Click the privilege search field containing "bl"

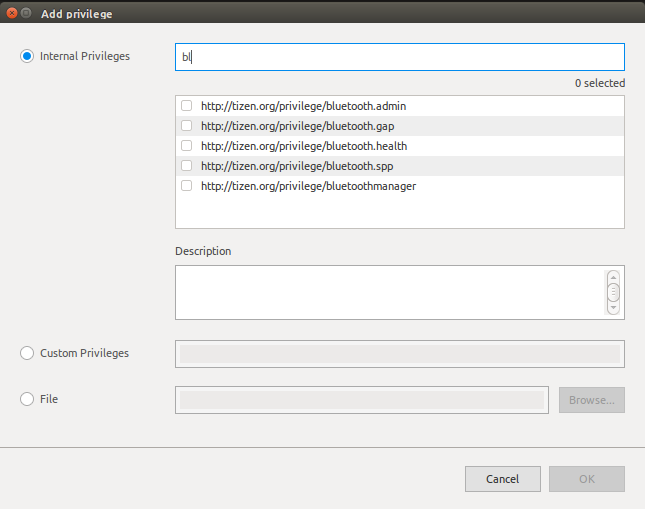pyautogui.click(x=400, y=57)
